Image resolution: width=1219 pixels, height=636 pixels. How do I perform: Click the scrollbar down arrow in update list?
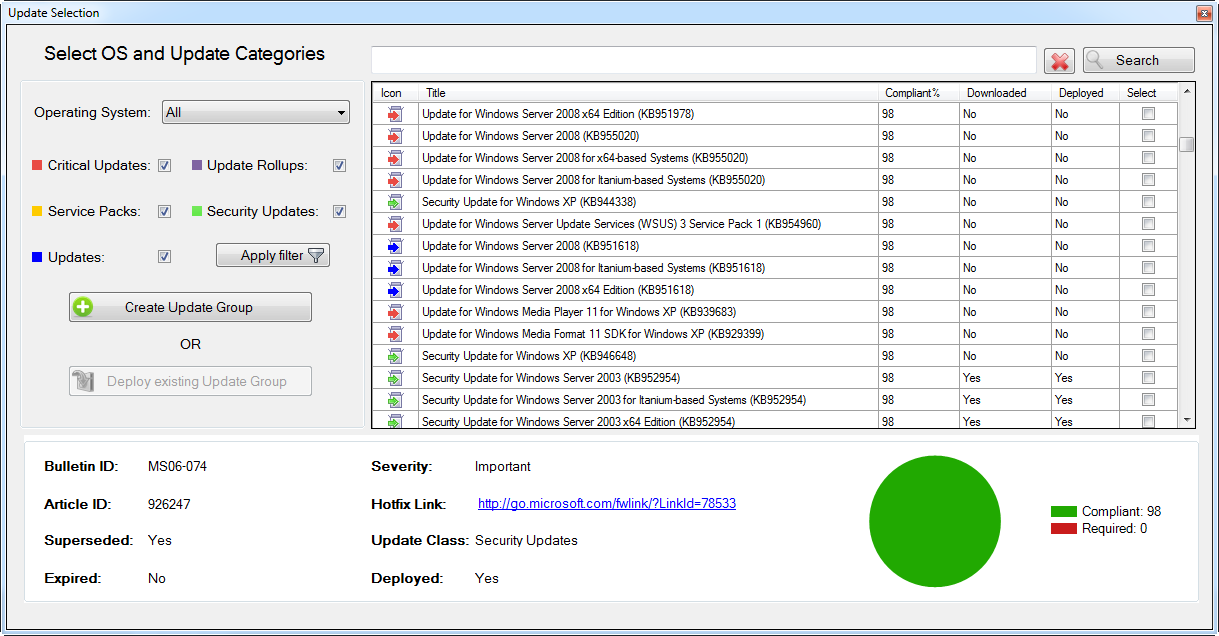pyautogui.click(x=1187, y=421)
